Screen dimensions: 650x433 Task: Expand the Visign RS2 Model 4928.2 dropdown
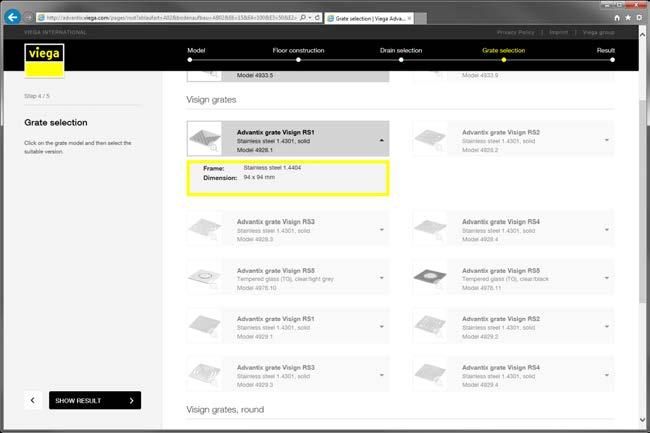(606, 140)
